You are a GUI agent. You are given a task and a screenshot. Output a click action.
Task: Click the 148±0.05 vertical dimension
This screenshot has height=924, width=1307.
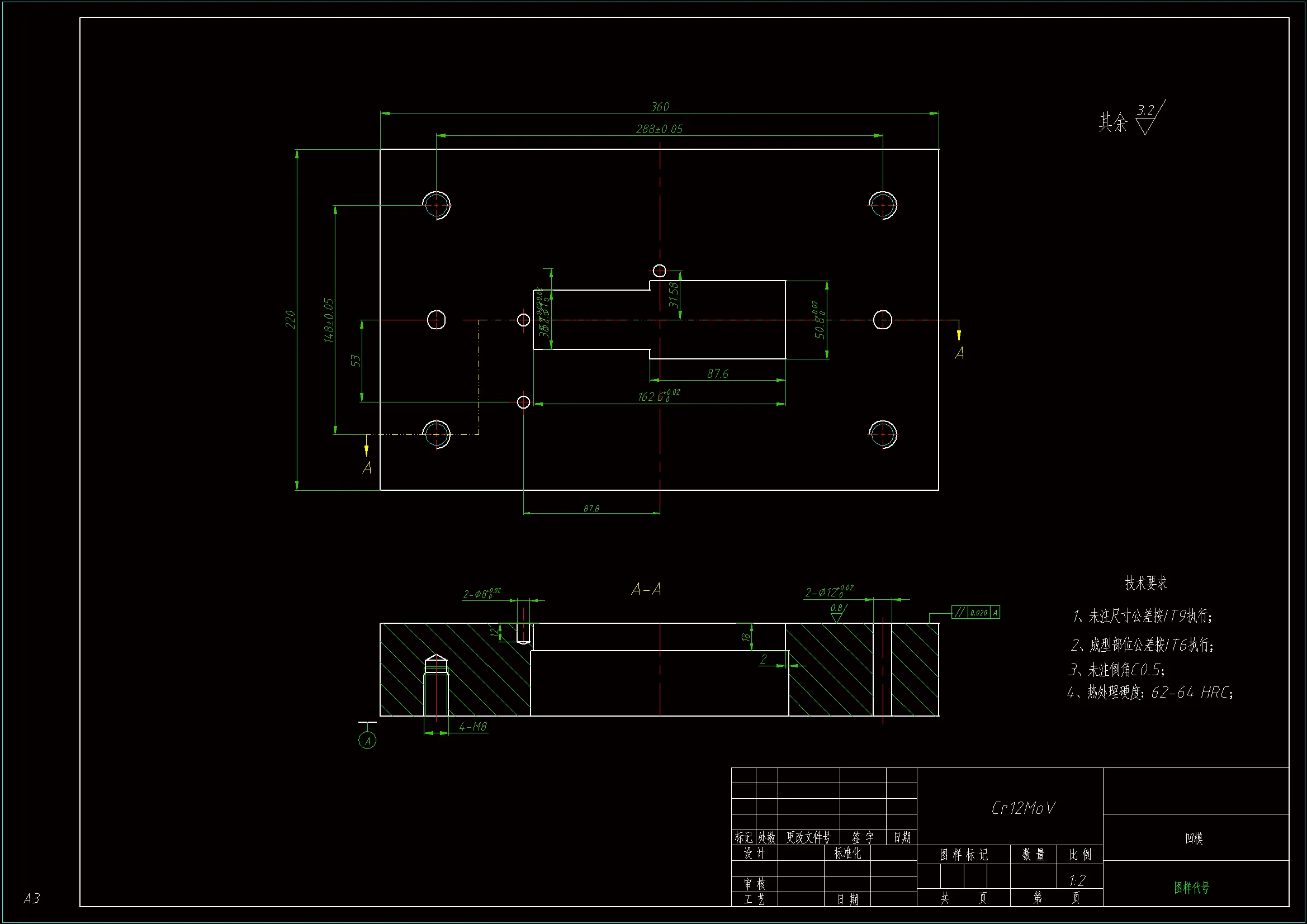click(329, 320)
